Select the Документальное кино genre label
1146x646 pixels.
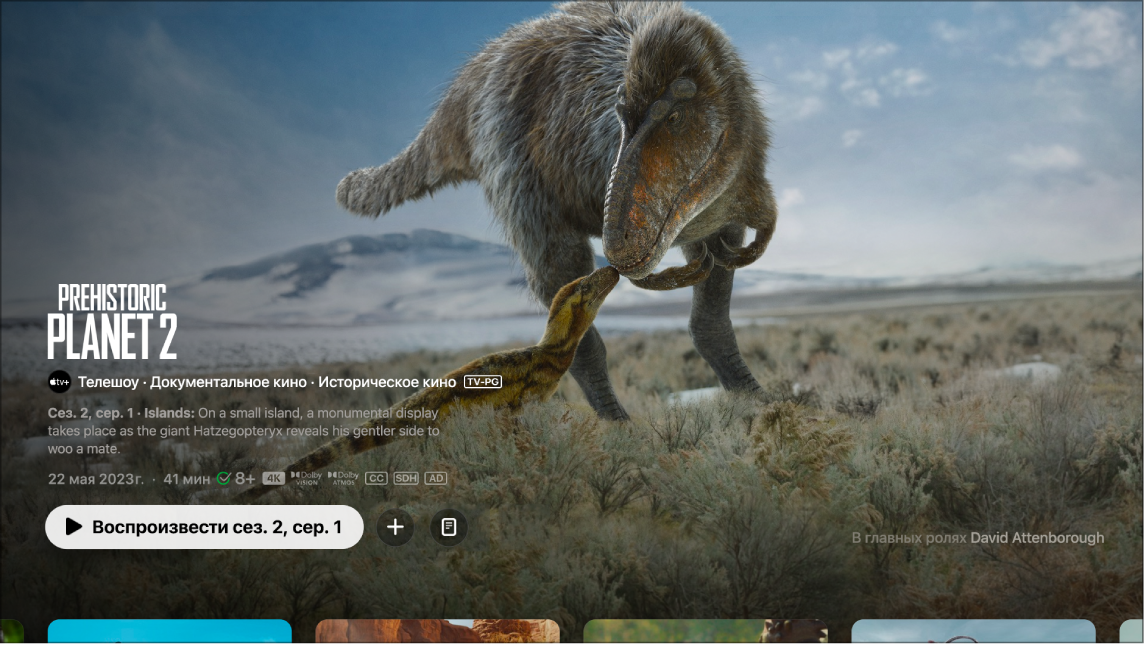[x=228, y=381]
